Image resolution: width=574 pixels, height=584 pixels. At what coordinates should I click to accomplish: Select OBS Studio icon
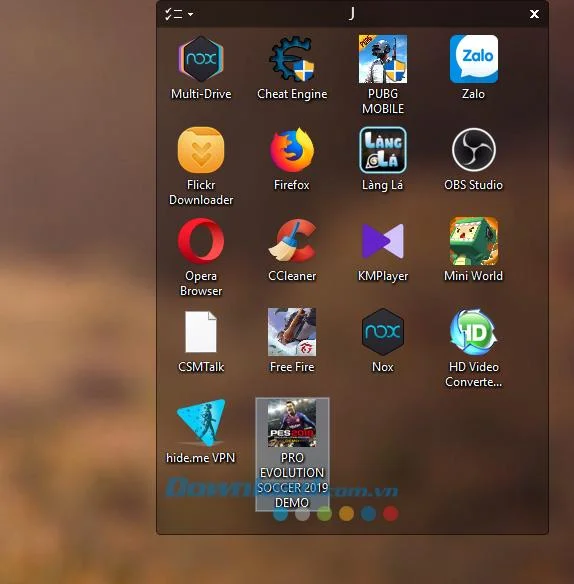474,150
